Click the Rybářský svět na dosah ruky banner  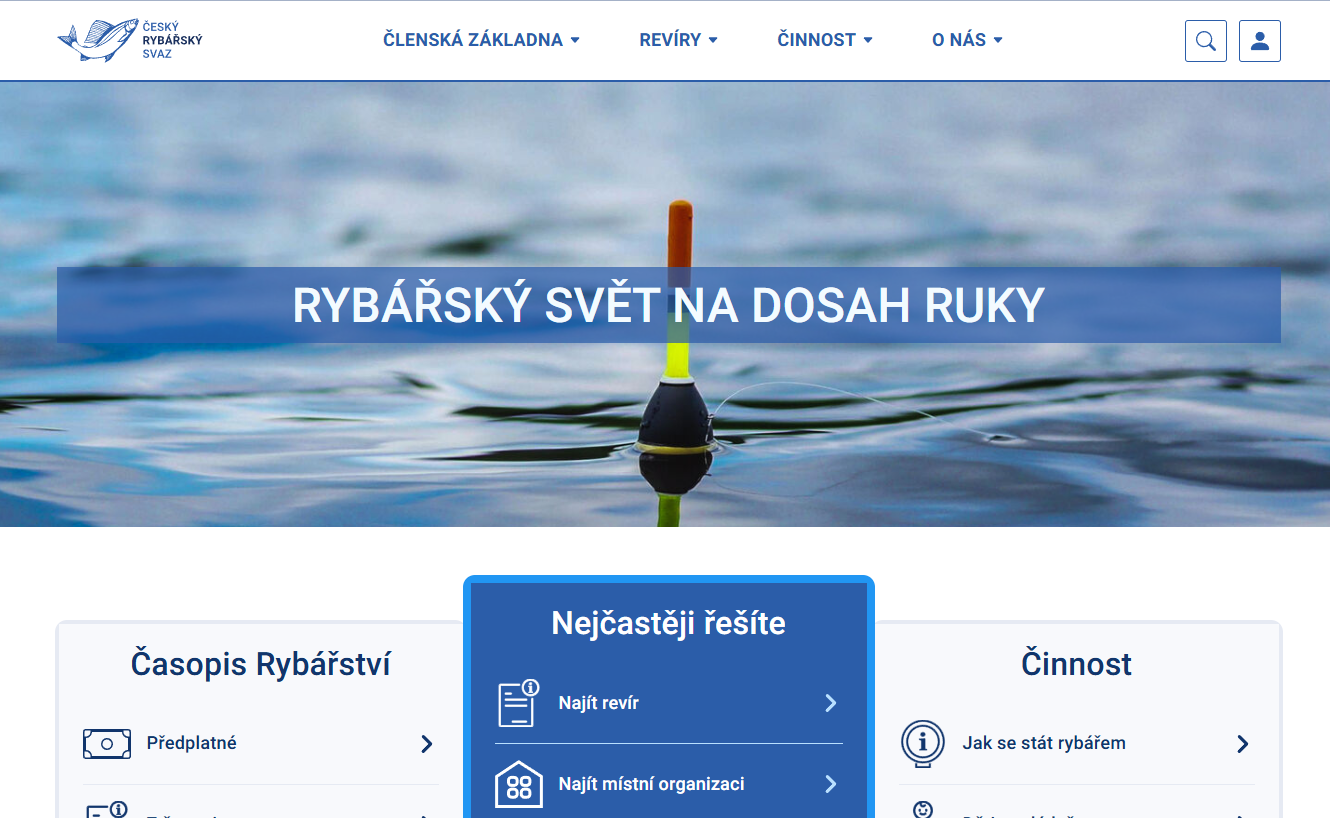click(668, 305)
